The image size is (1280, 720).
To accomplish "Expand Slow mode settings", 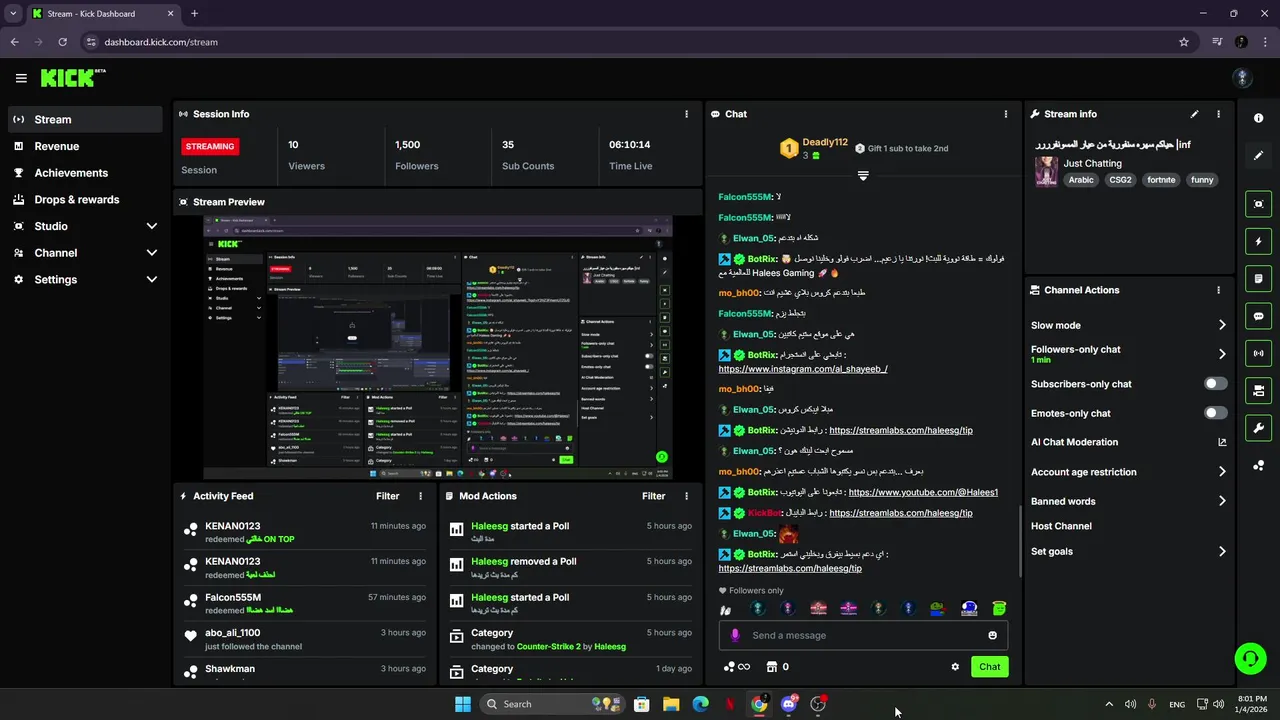I will coord(1222,325).
